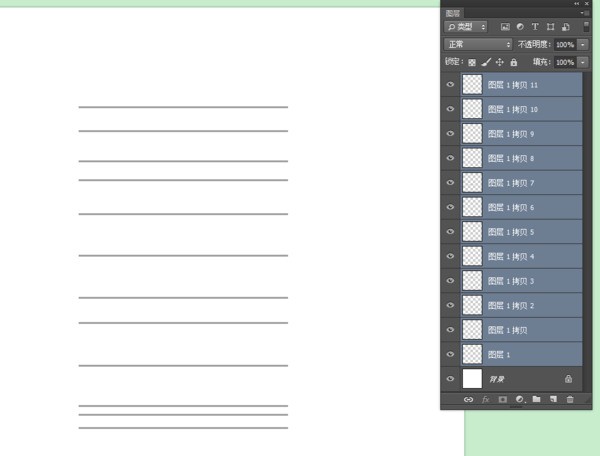
Task: Click the add layer mask icon
Action: pos(503,400)
